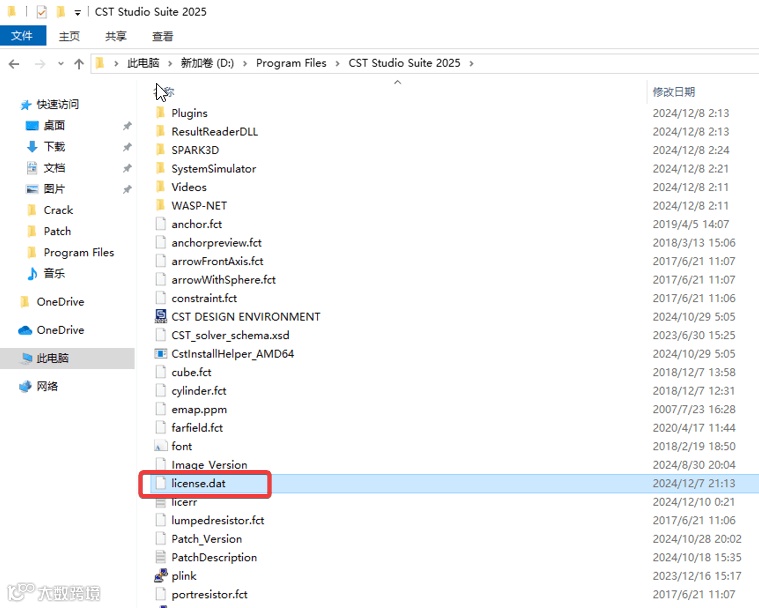The width and height of the screenshot is (759, 608).
Task: Click the anchor.fct file icon
Action: click(161, 224)
